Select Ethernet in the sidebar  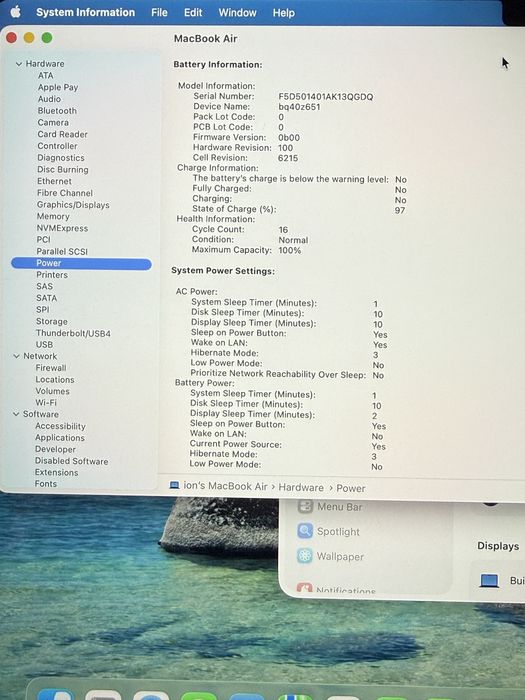[54, 181]
